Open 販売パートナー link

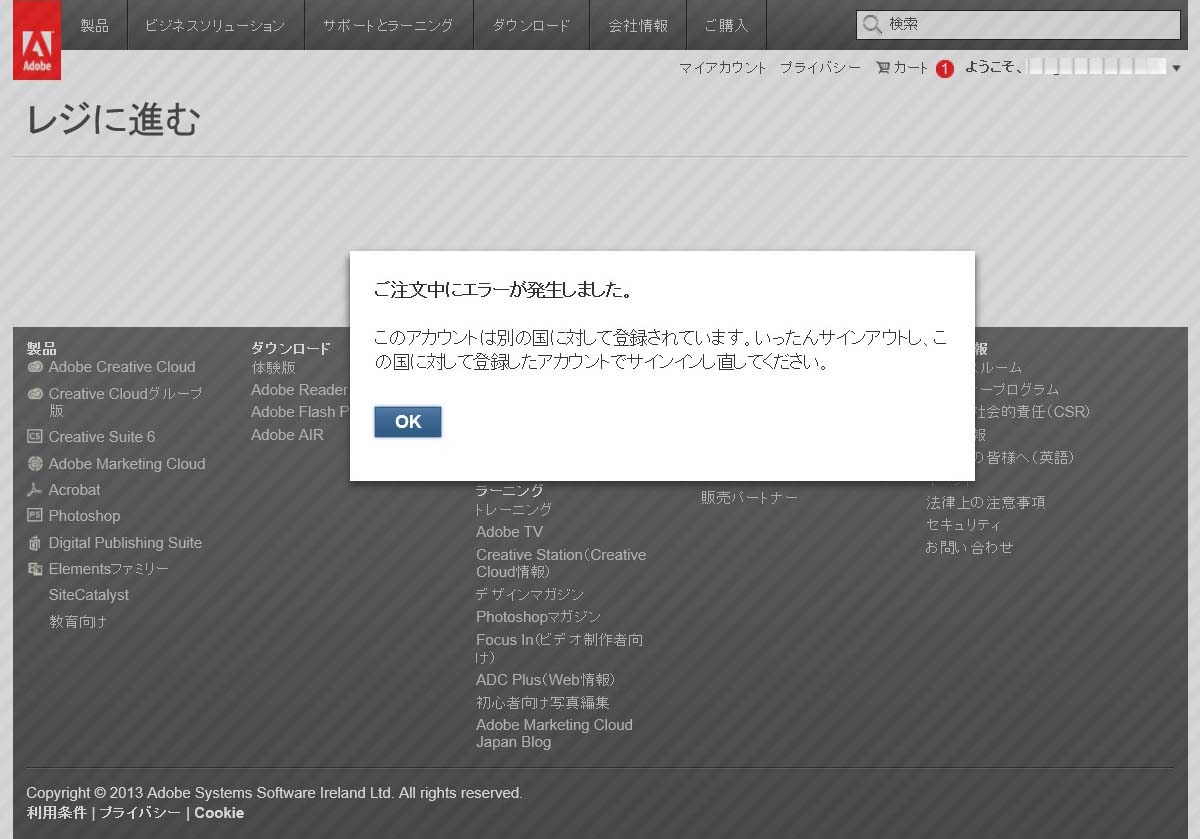749,497
